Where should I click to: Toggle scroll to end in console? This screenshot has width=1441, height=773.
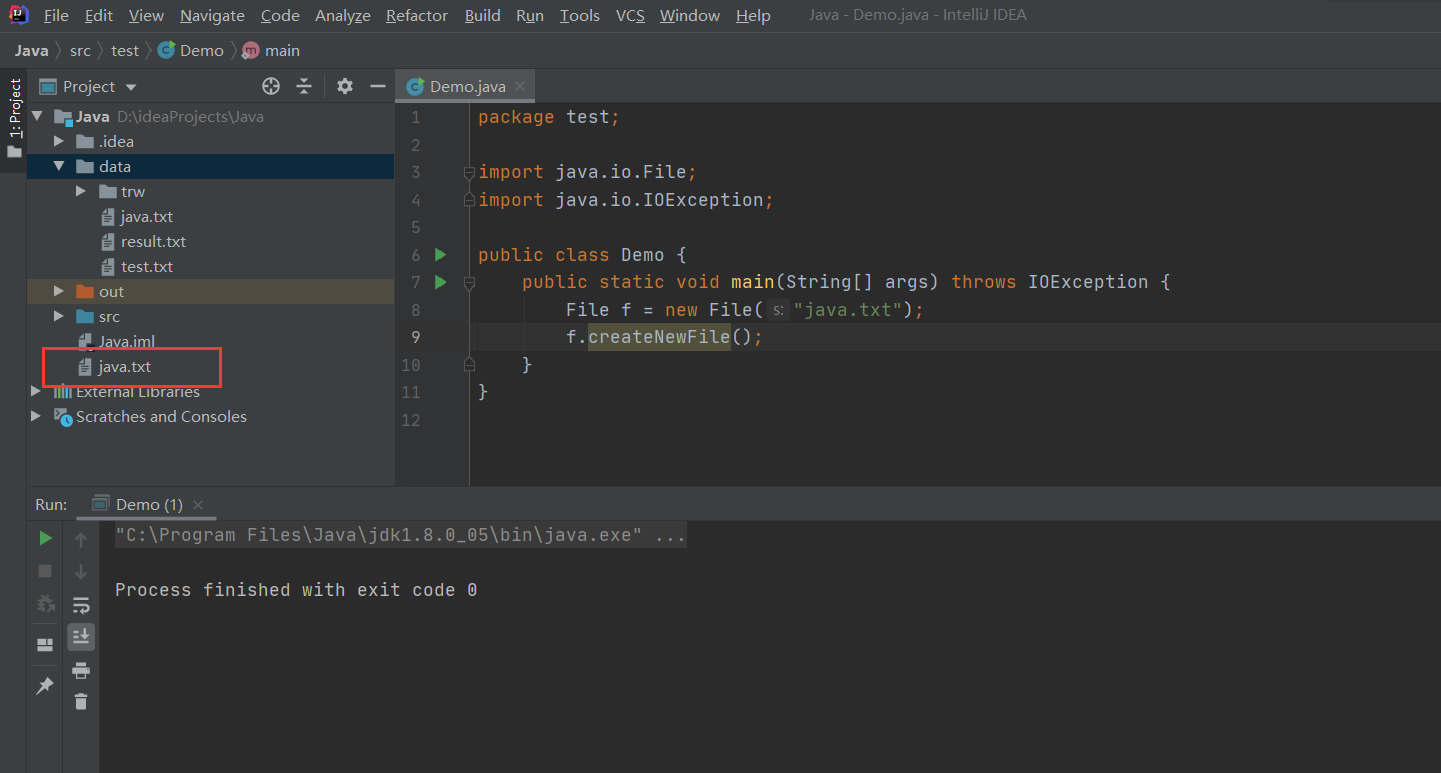click(81, 636)
